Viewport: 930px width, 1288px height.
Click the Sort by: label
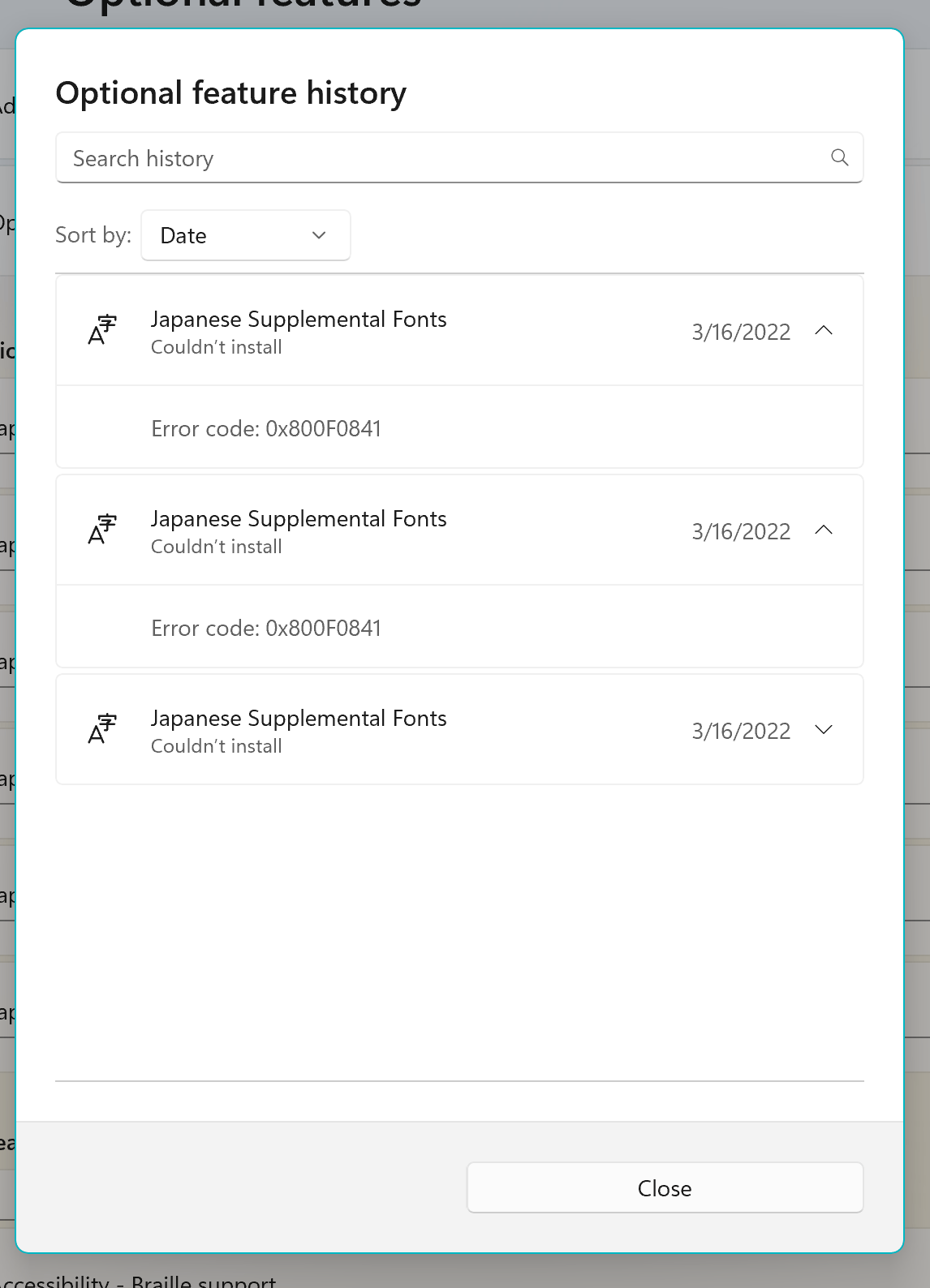(93, 235)
